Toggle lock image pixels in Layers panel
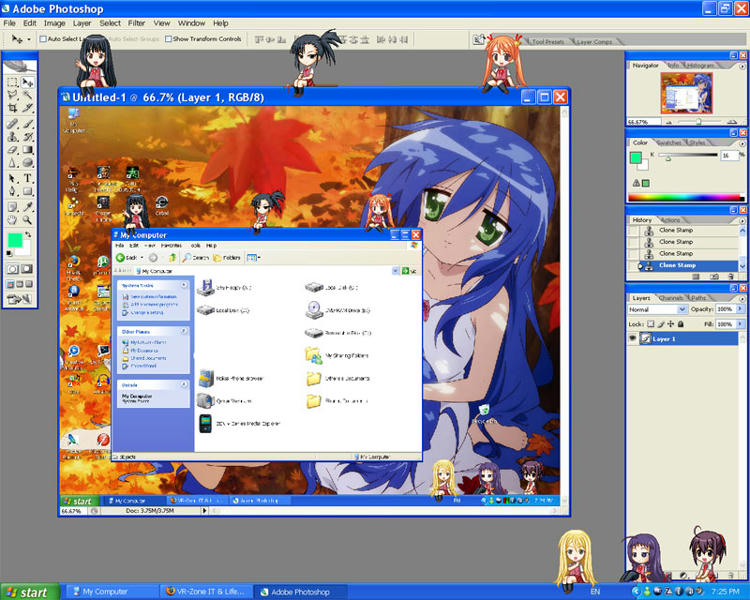750x600 pixels. [x=661, y=324]
